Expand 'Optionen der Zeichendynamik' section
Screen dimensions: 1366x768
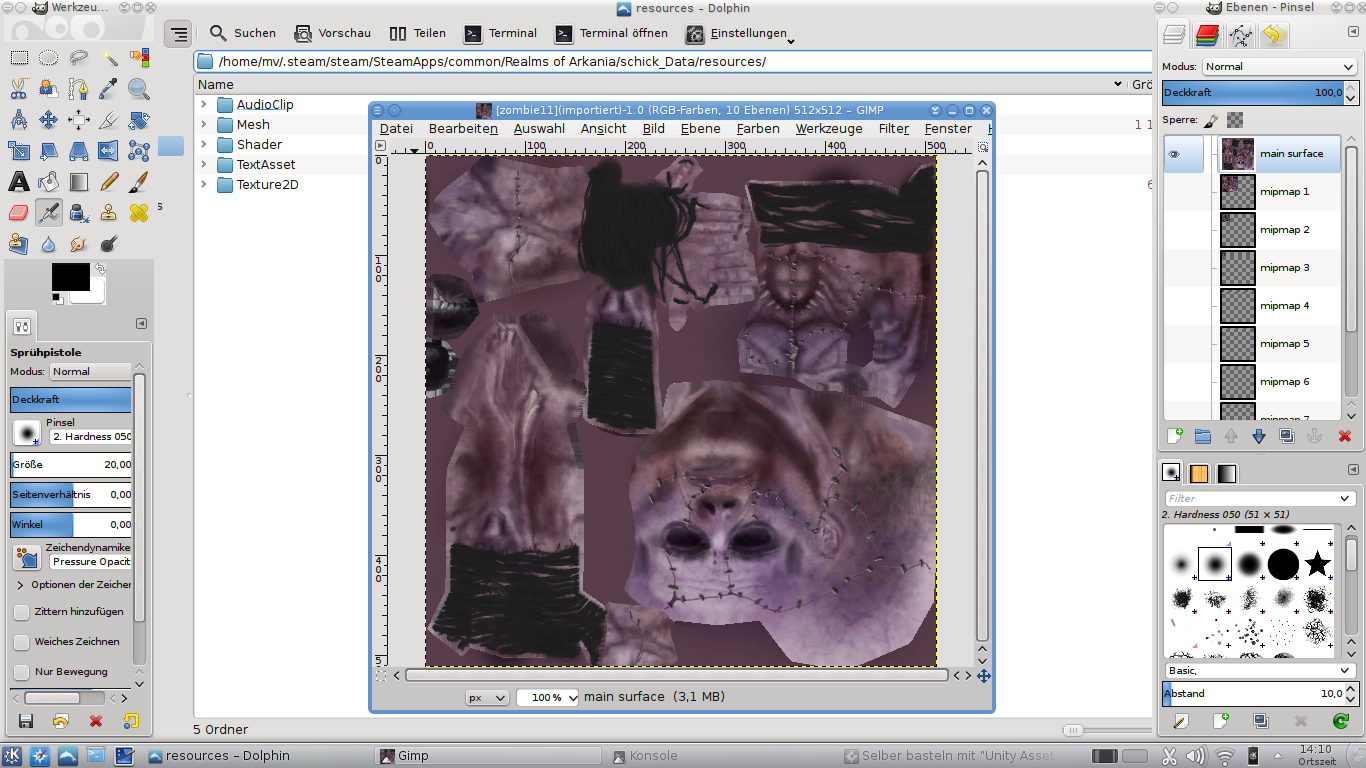point(21,585)
